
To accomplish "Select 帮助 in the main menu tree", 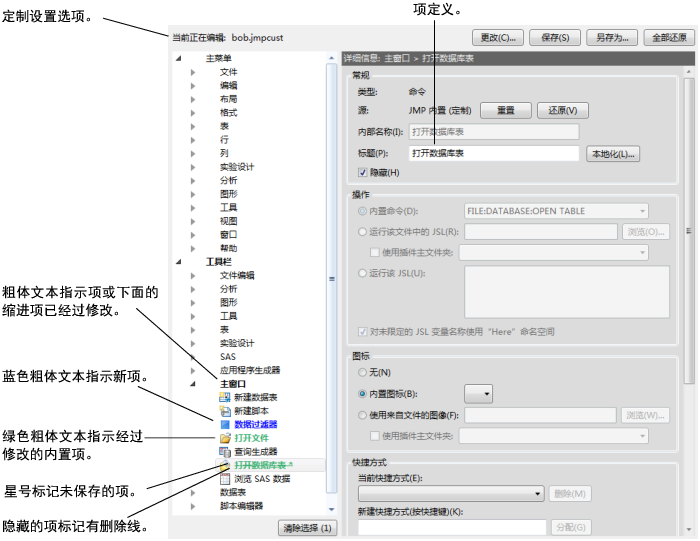I will [x=228, y=248].
